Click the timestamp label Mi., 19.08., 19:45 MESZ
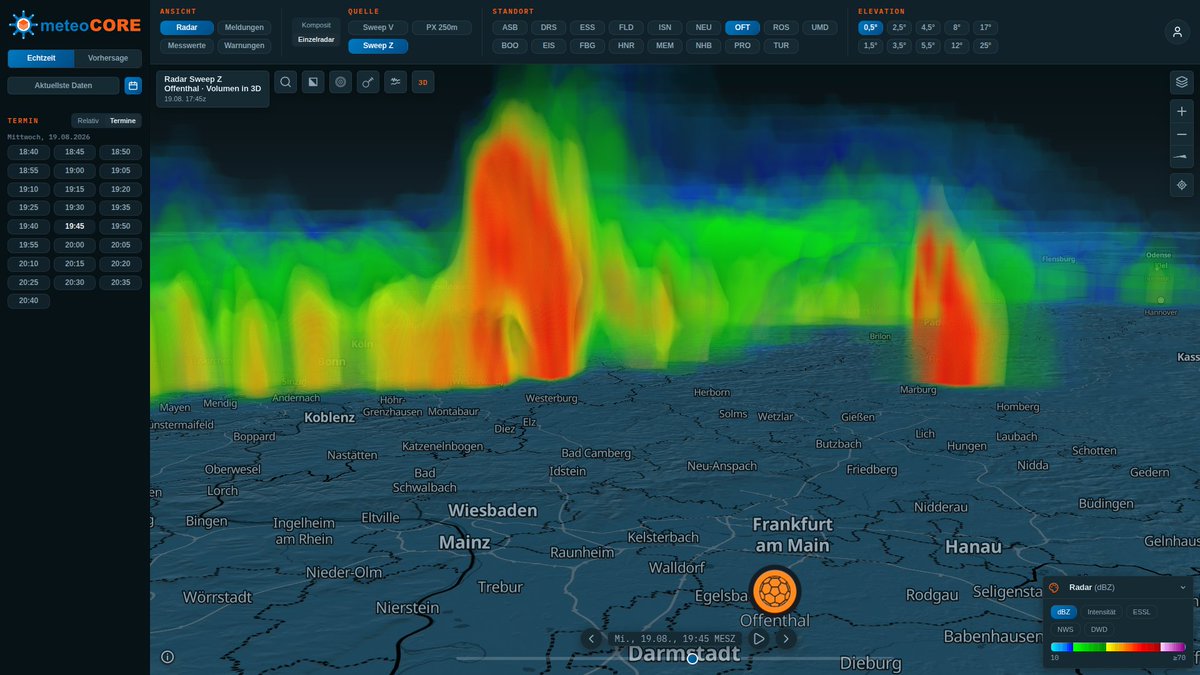 click(x=675, y=638)
